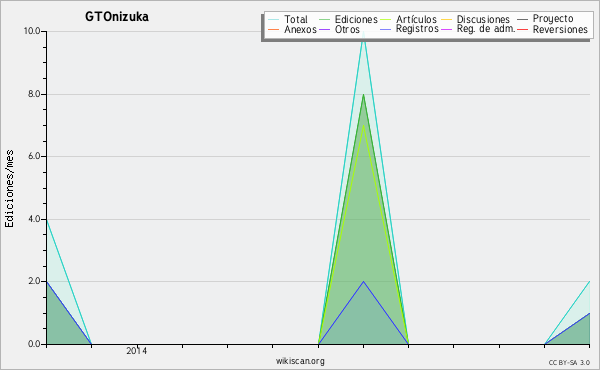Screen dimensions: 600x370
Task: Click the CC BY-SA 3.0 license text
Action: click(x=569, y=362)
